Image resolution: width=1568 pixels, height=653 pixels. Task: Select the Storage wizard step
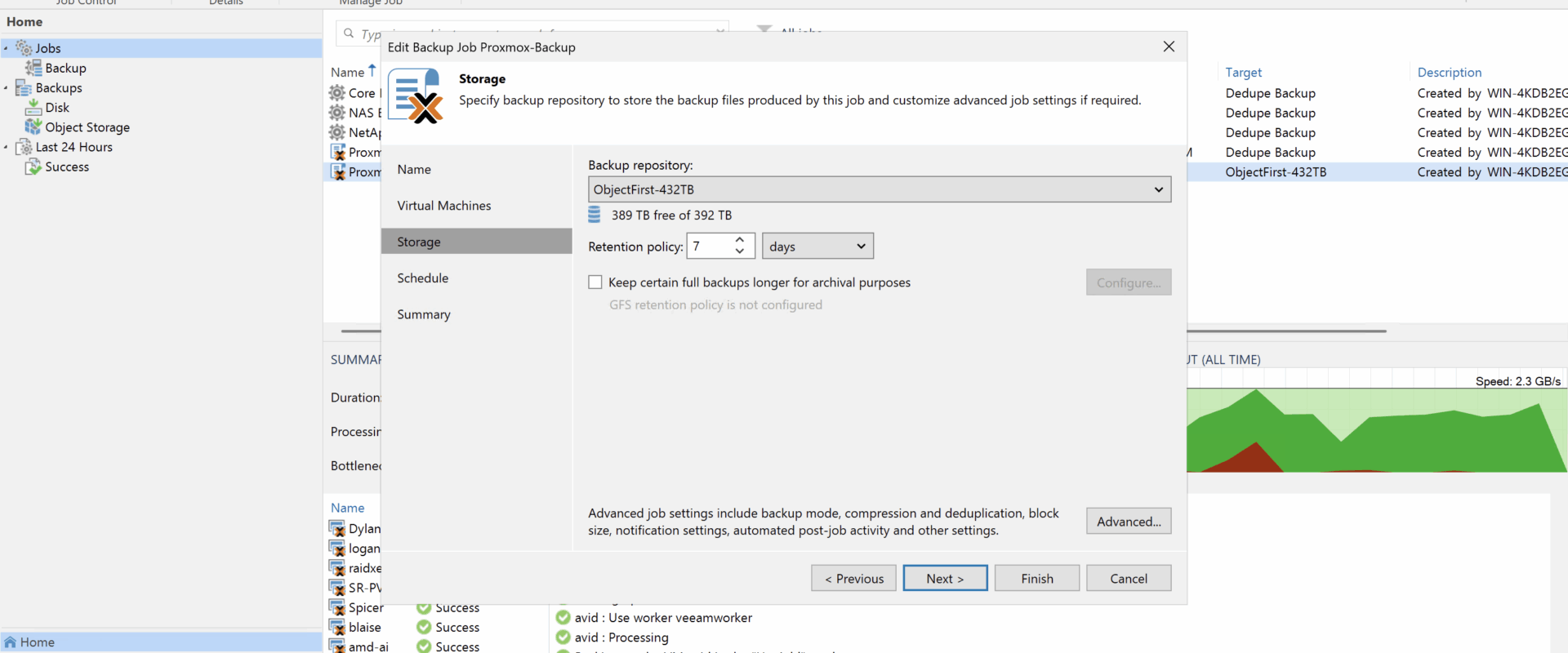click(476, 242)
